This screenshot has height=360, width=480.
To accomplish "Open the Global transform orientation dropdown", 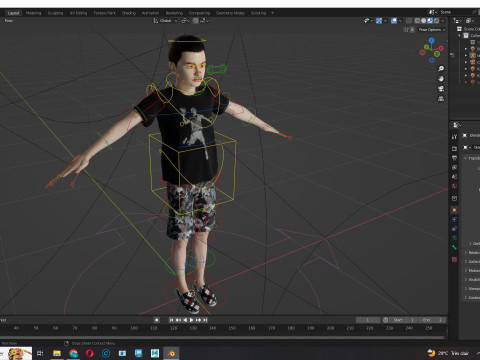I will 165,21.
